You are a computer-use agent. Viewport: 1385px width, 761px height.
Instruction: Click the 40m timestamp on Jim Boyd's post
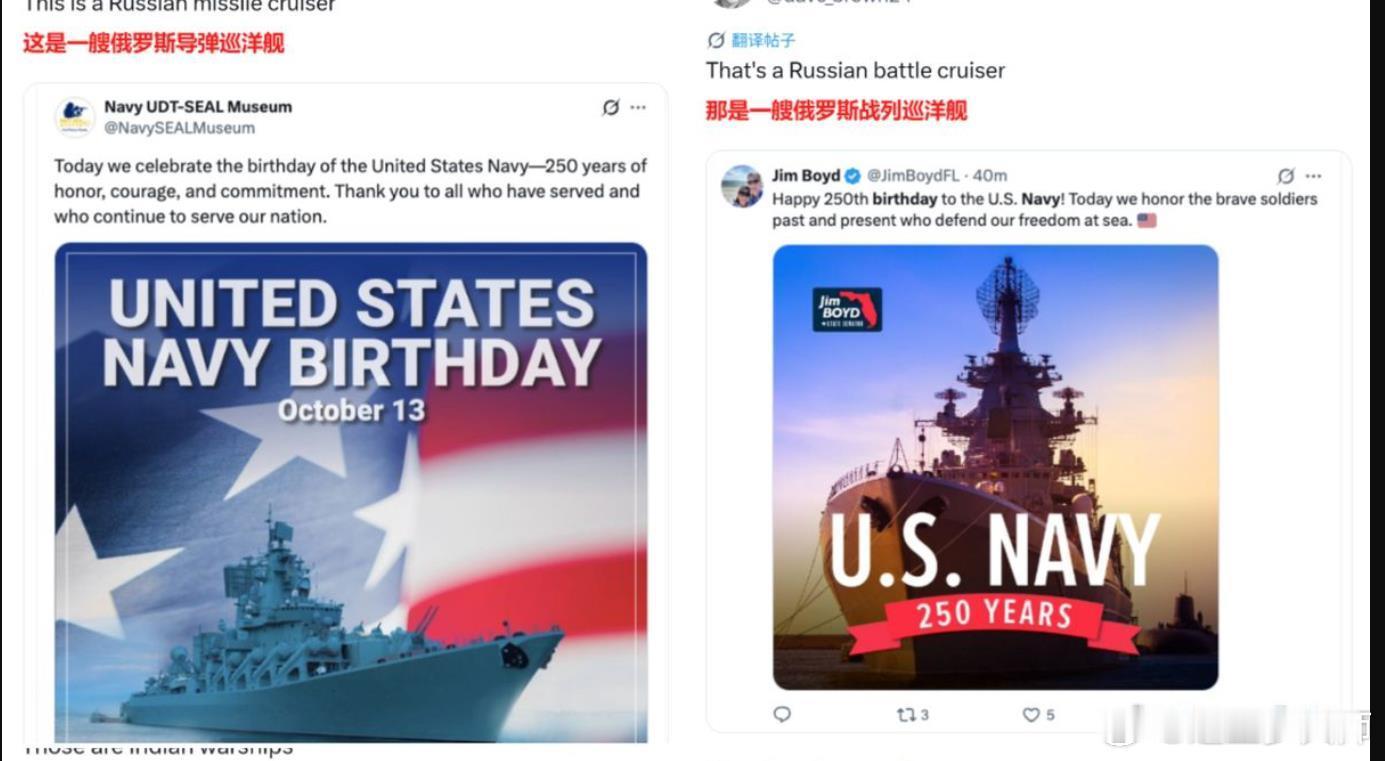point(990,176)
